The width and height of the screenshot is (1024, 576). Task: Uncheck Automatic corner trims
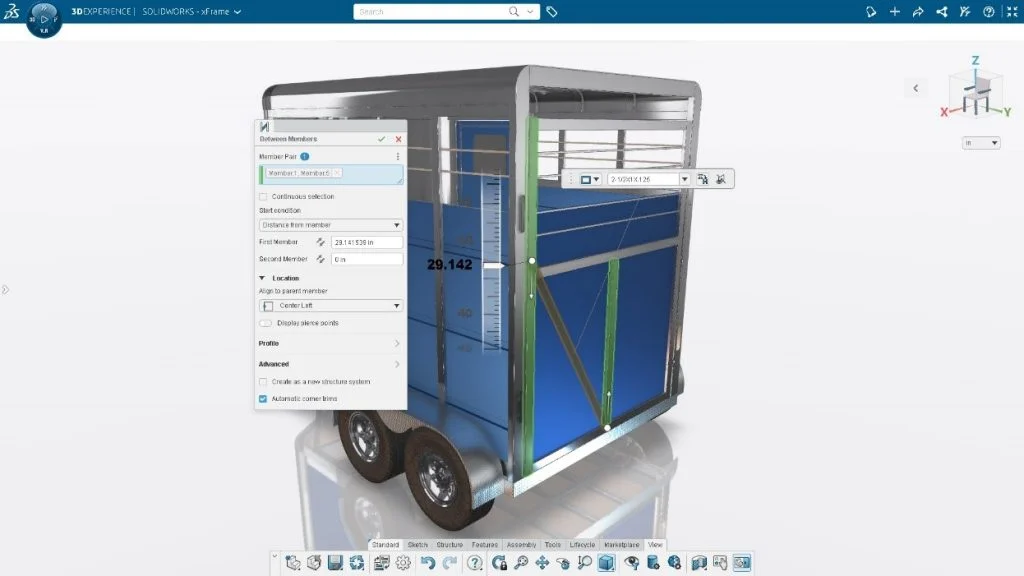(x=264, y=398)
